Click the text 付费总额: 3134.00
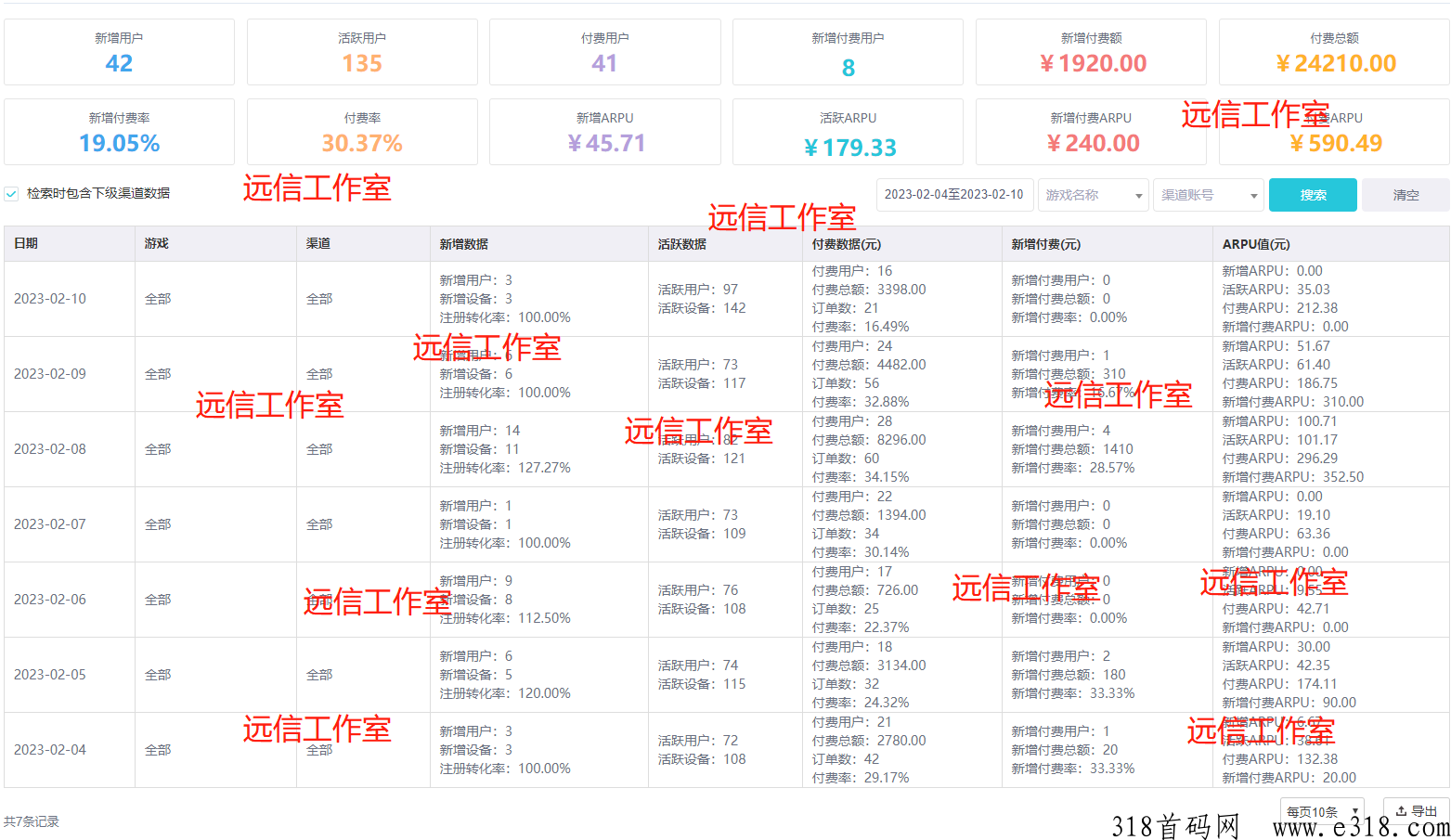This screenshot has width=1451, height=840. (869, 666)
